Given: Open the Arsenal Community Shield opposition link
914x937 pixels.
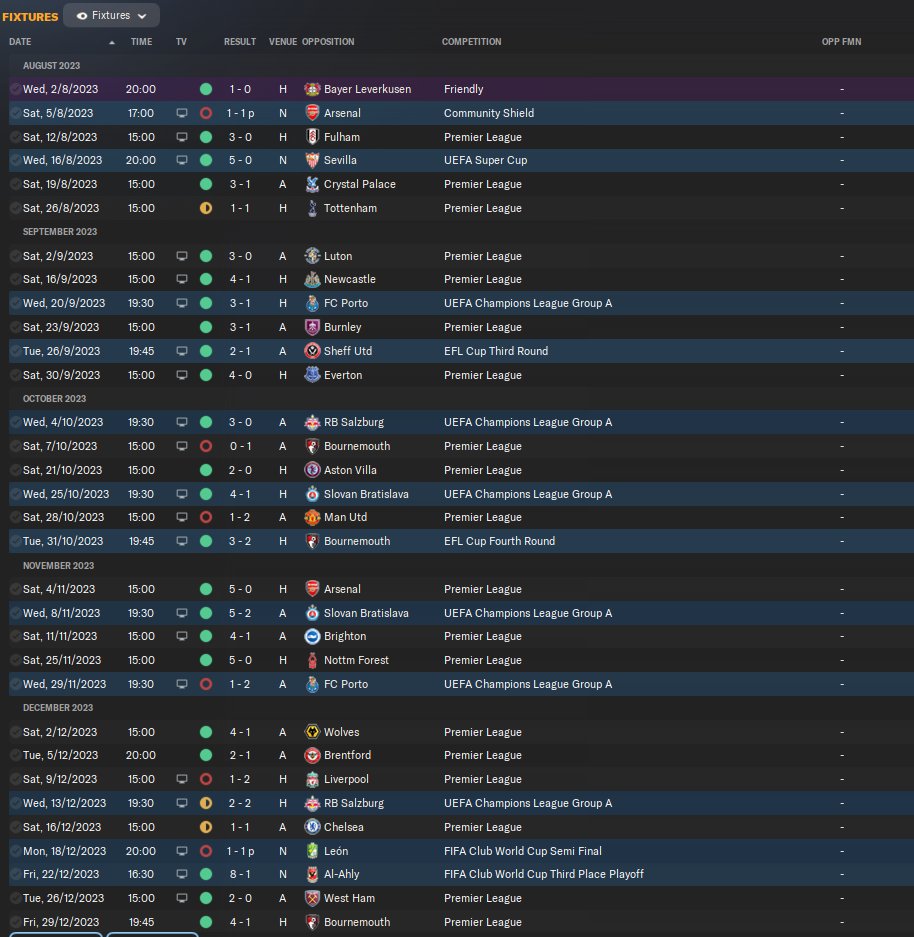Looking at the screenshot, I should (342, 113).
